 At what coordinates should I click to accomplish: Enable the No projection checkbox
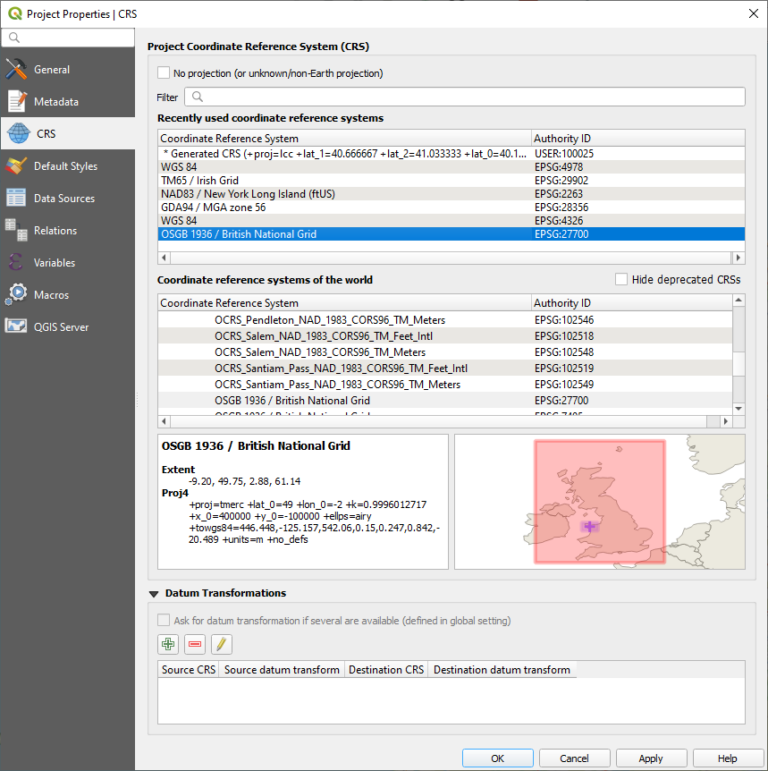click(x=164, y=73)
